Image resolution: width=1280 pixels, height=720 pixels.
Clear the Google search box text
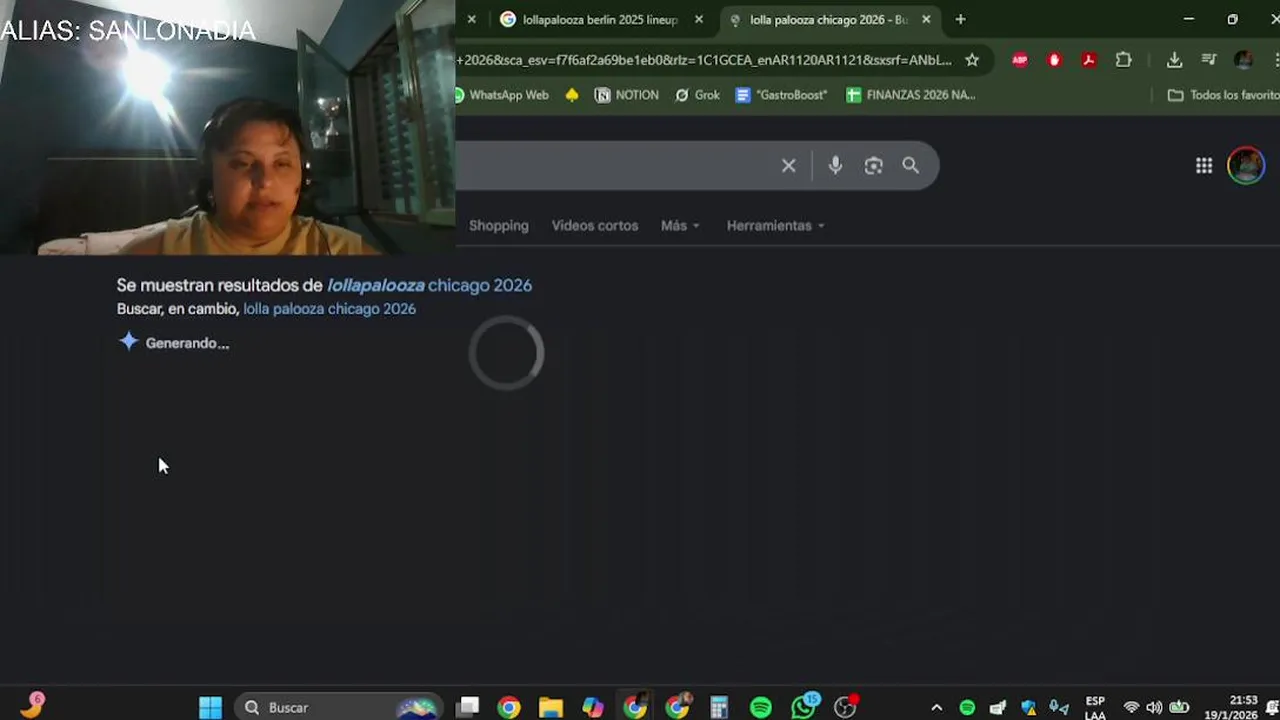click(x=788, y=166)
